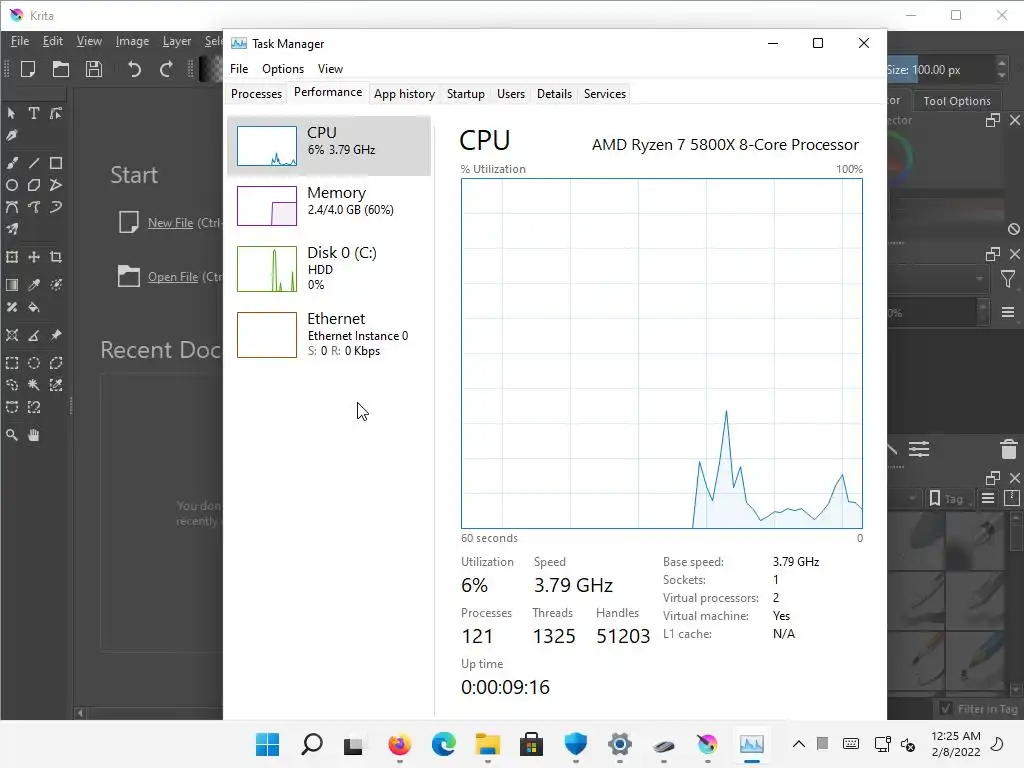Select the Ellipse tool in Krita
This screenshot has height=768, width=1024.
point(12,185)
